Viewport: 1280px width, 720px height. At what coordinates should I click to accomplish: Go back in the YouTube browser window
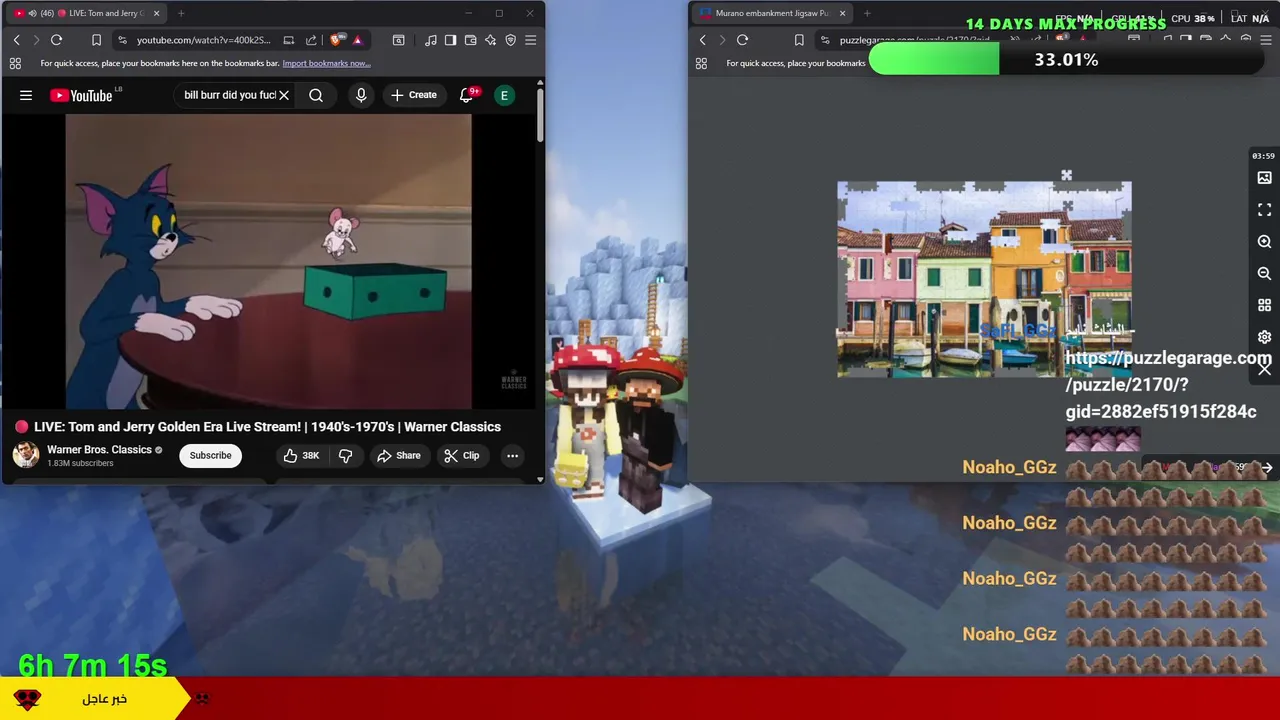pyautogui.click(x=16, y=40)
